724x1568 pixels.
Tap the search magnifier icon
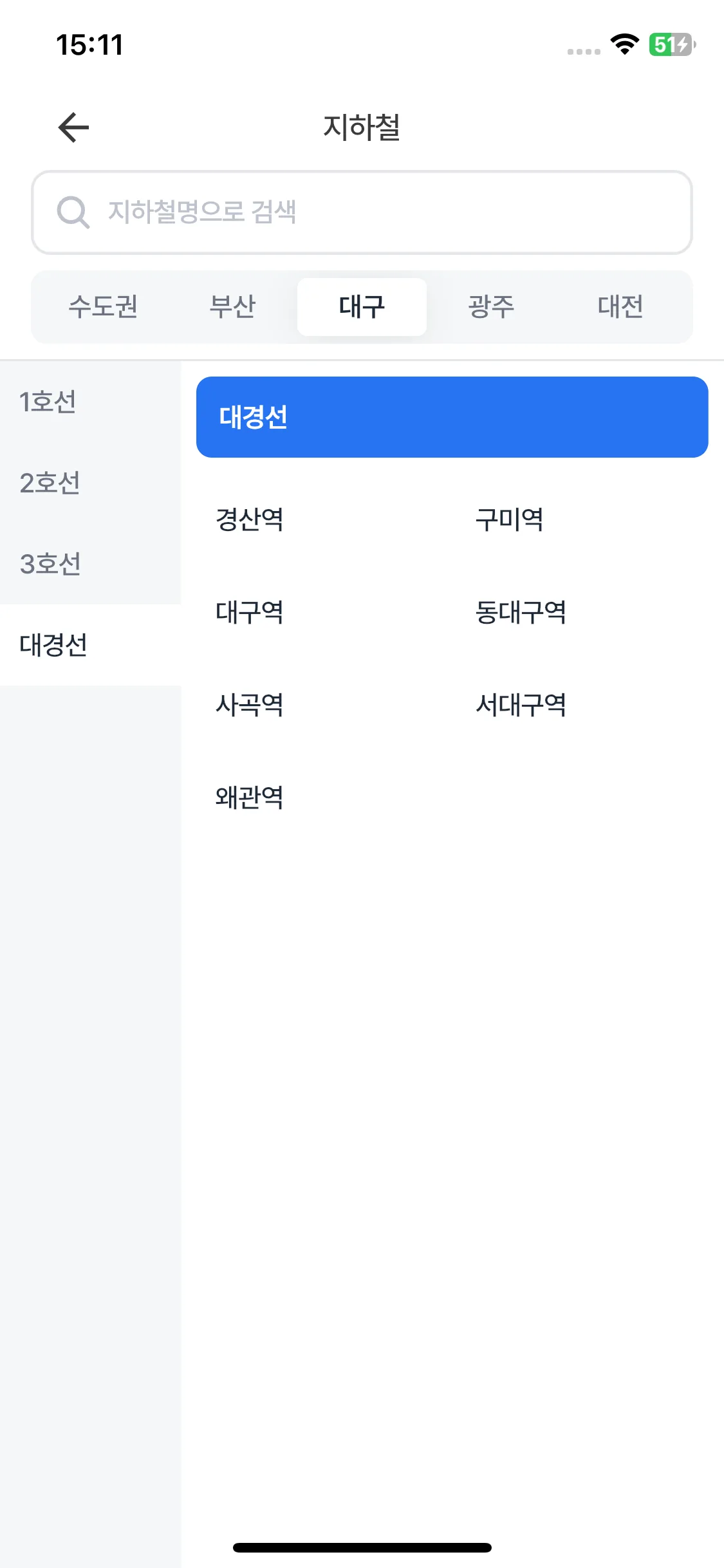click(x=73, y=212)
